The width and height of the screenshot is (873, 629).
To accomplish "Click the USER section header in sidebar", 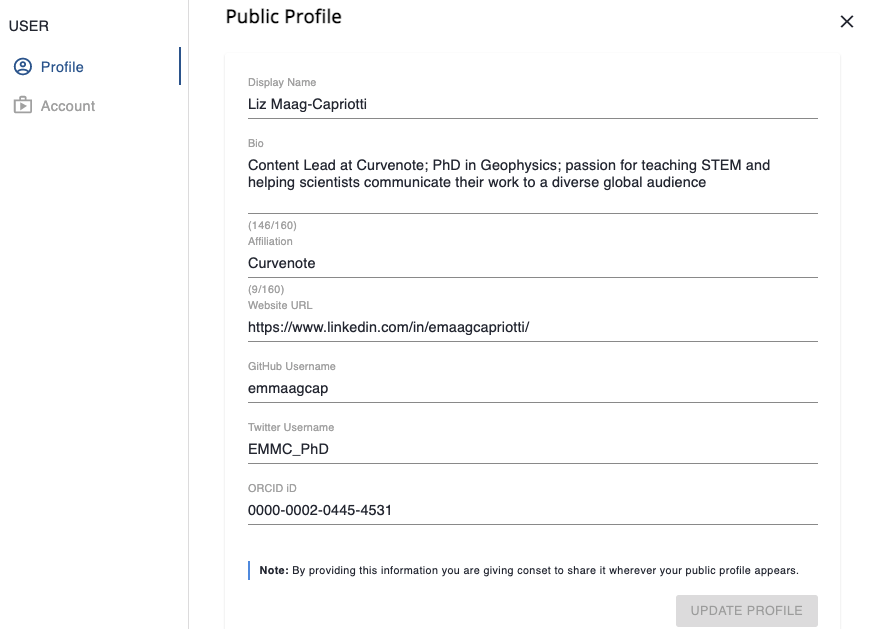I will 28,26.
